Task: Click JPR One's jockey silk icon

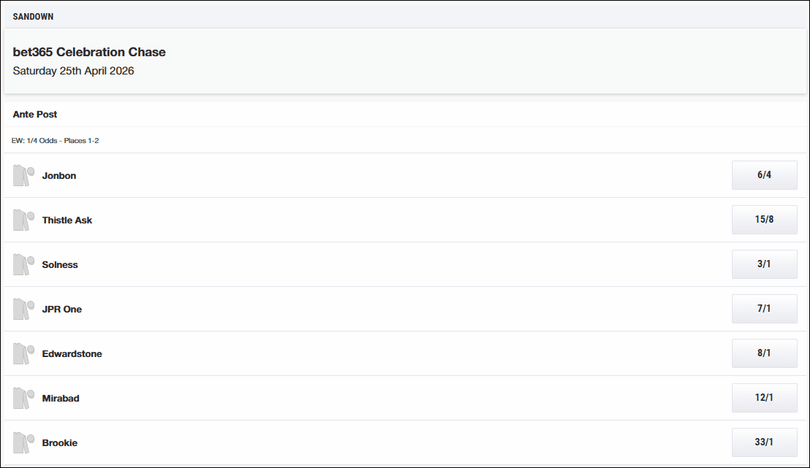Action: tap(23, 309)
